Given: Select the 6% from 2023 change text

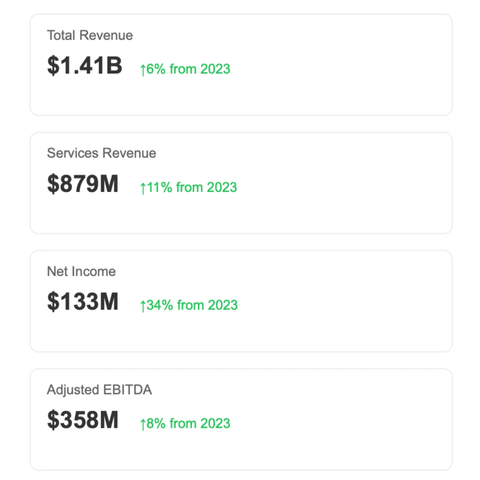Looking at the screenshot, I should point(188,69).
